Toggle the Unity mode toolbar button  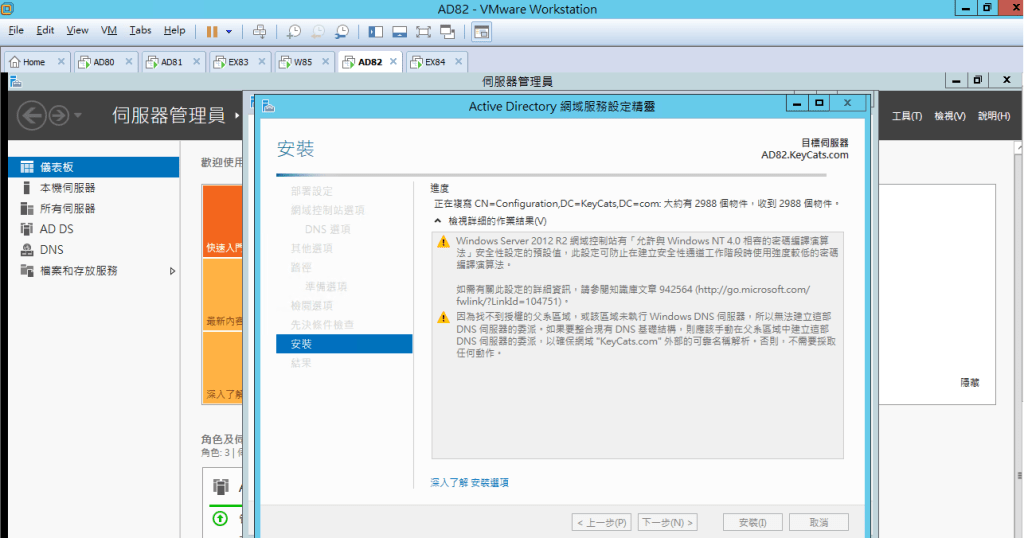coord(448,31)
